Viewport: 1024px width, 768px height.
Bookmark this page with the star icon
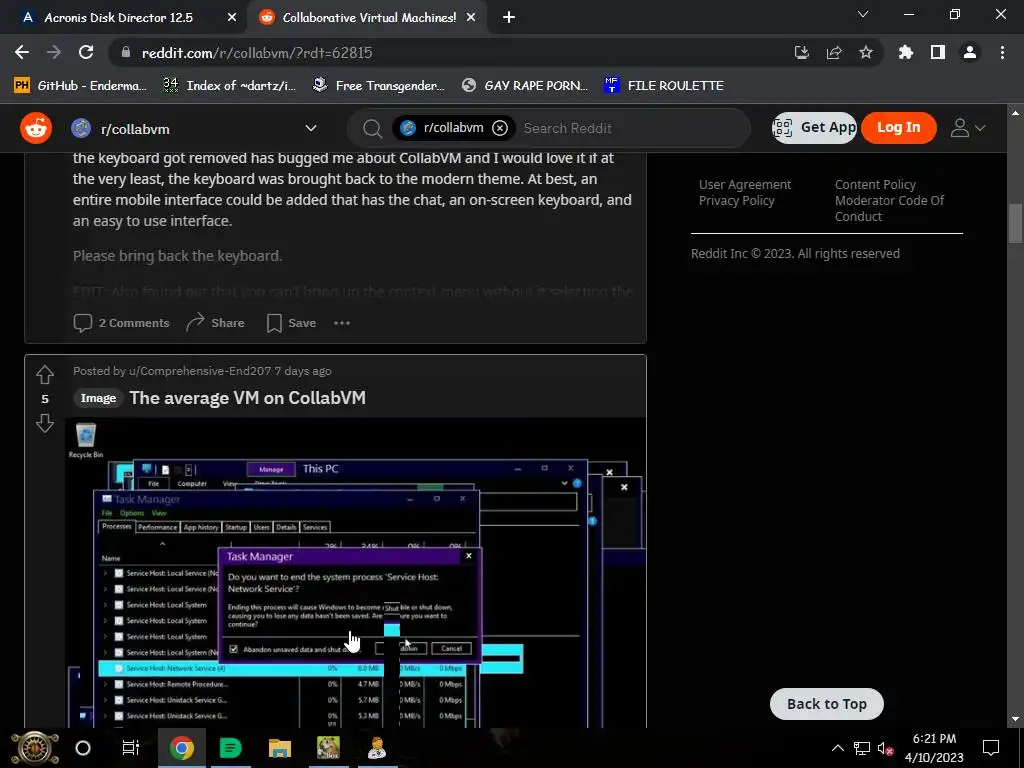click(x=865, y=52)
